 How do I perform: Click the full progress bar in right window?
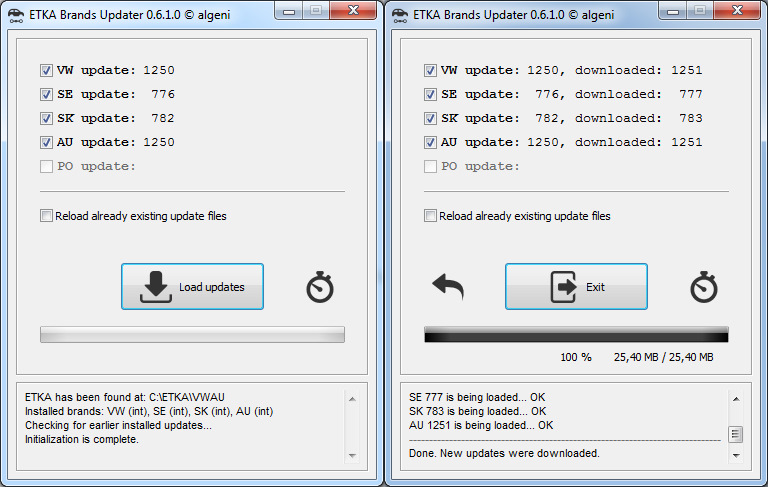[x=576, y=335]
